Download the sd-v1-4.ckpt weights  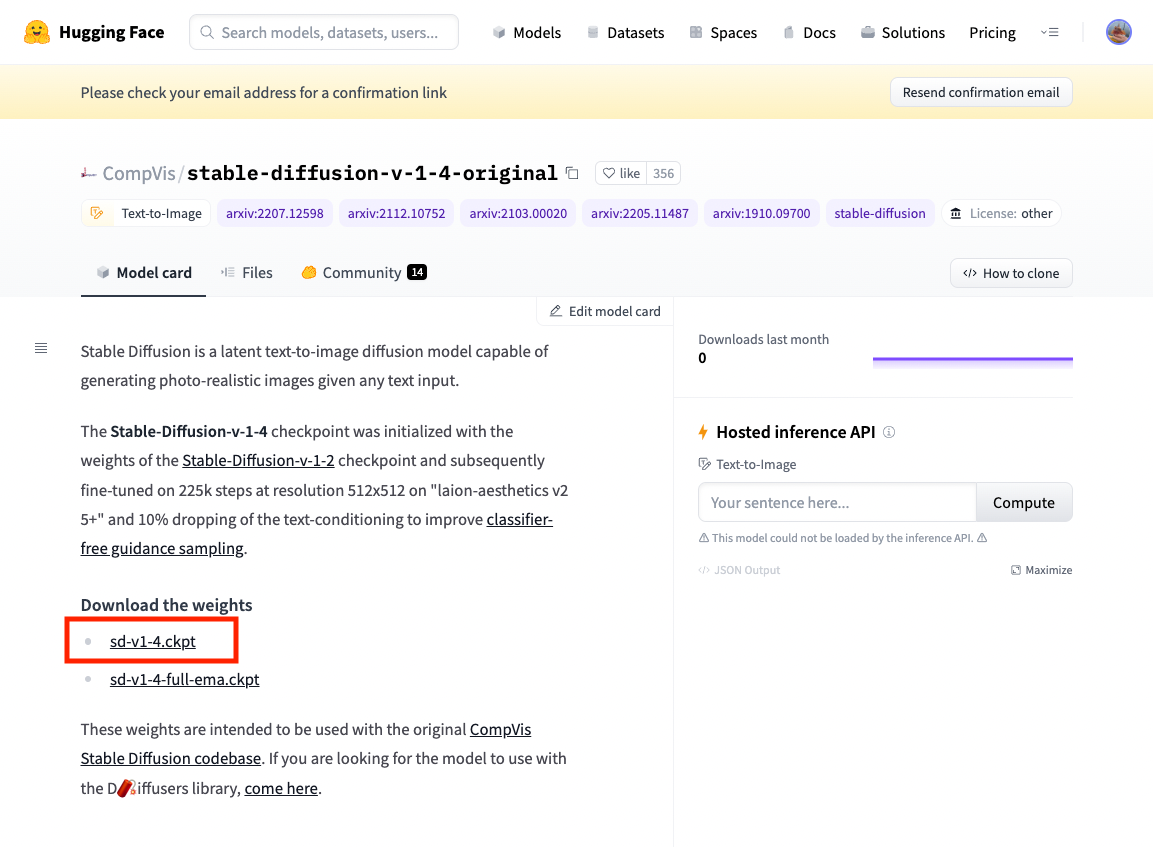(151, 641)
